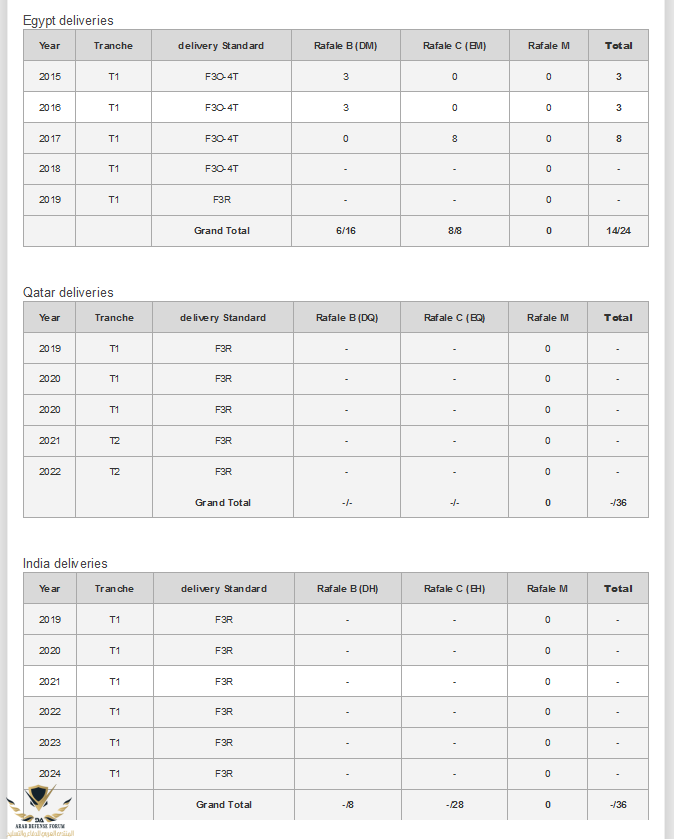Select the Rafale B (DM) column header

345,45
